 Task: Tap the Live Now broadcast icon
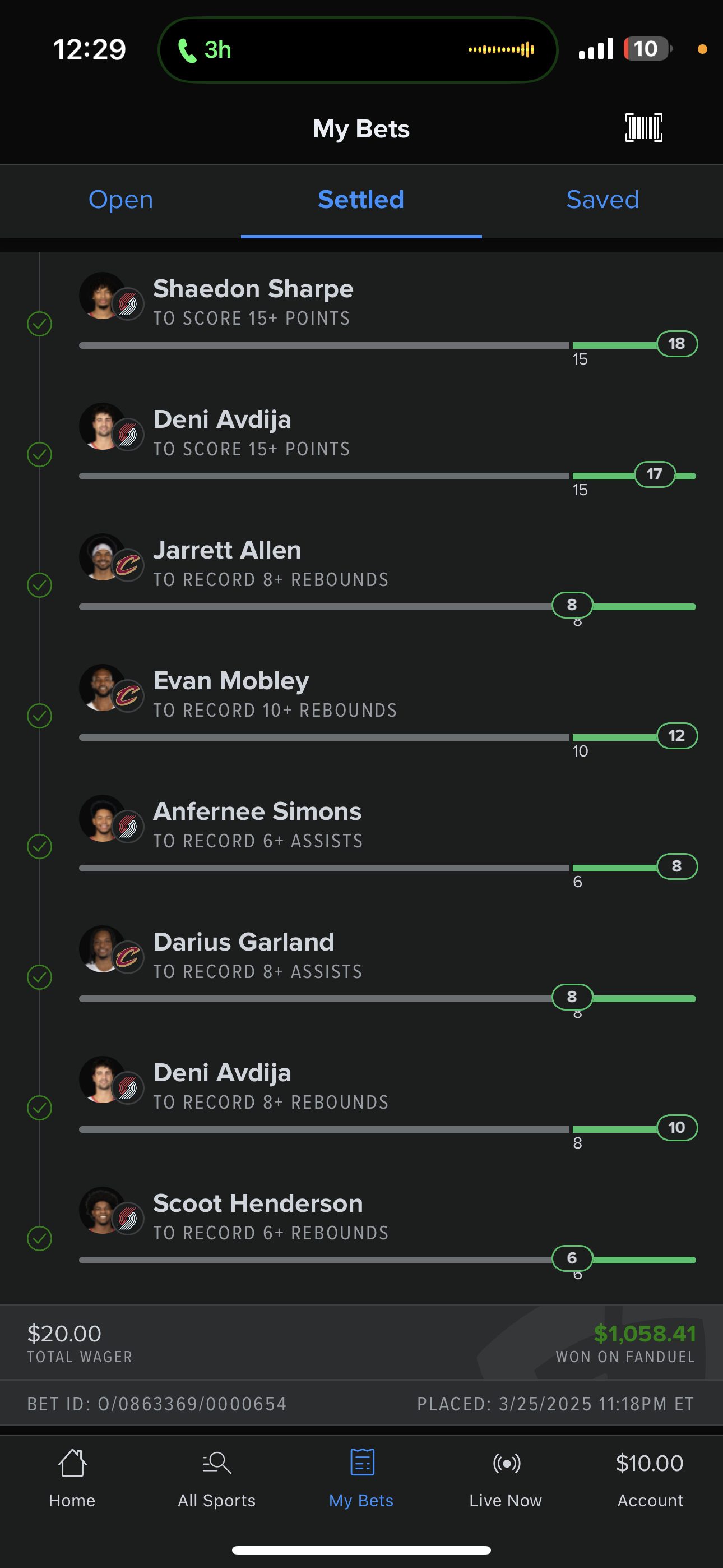(x=506, y=1463)
